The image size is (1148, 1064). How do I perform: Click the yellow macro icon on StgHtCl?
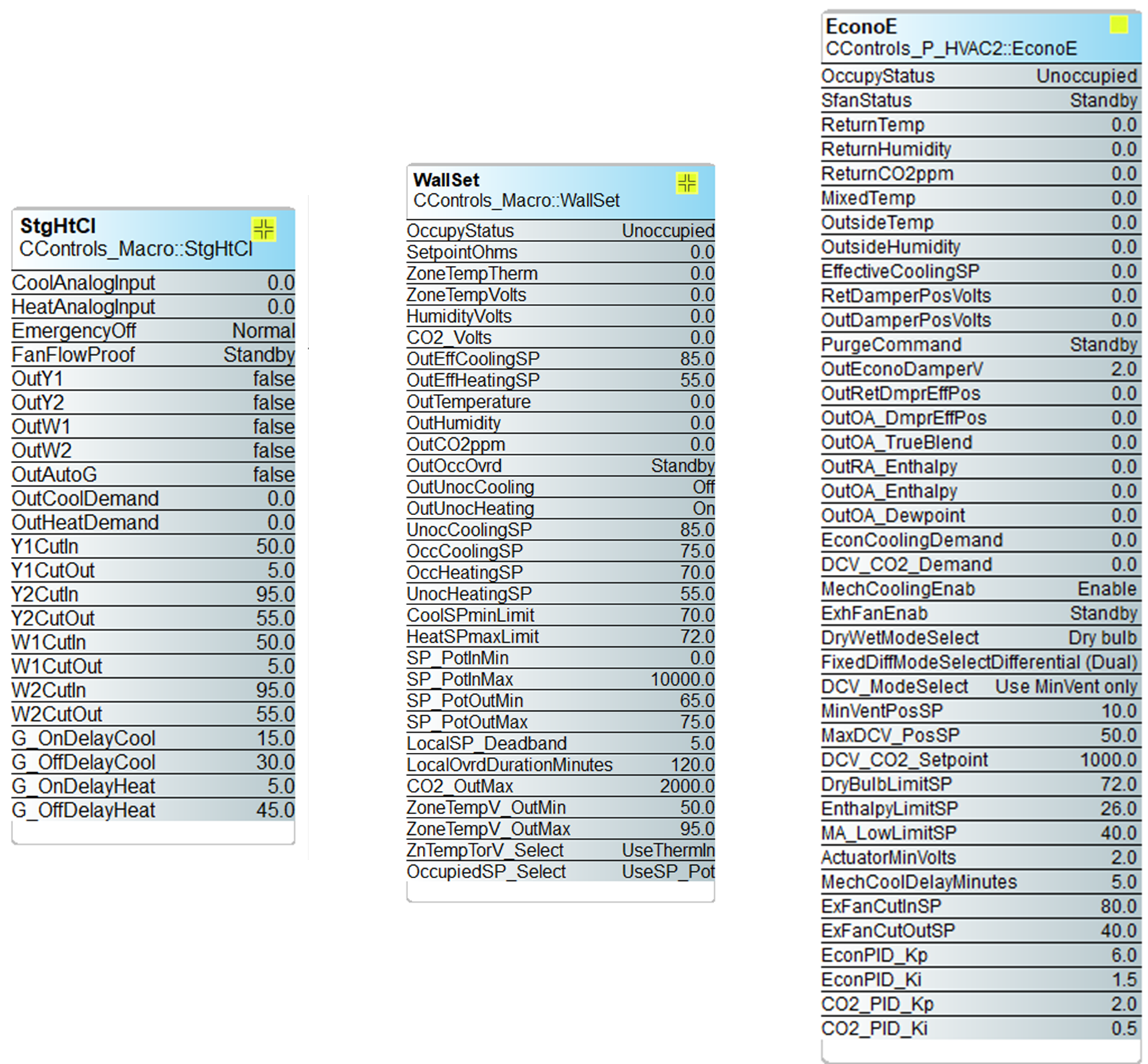pos(264,229)
